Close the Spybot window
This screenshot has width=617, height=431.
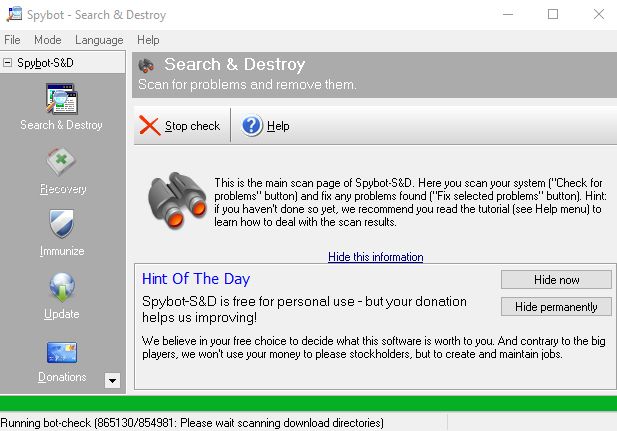click(599, 15)
